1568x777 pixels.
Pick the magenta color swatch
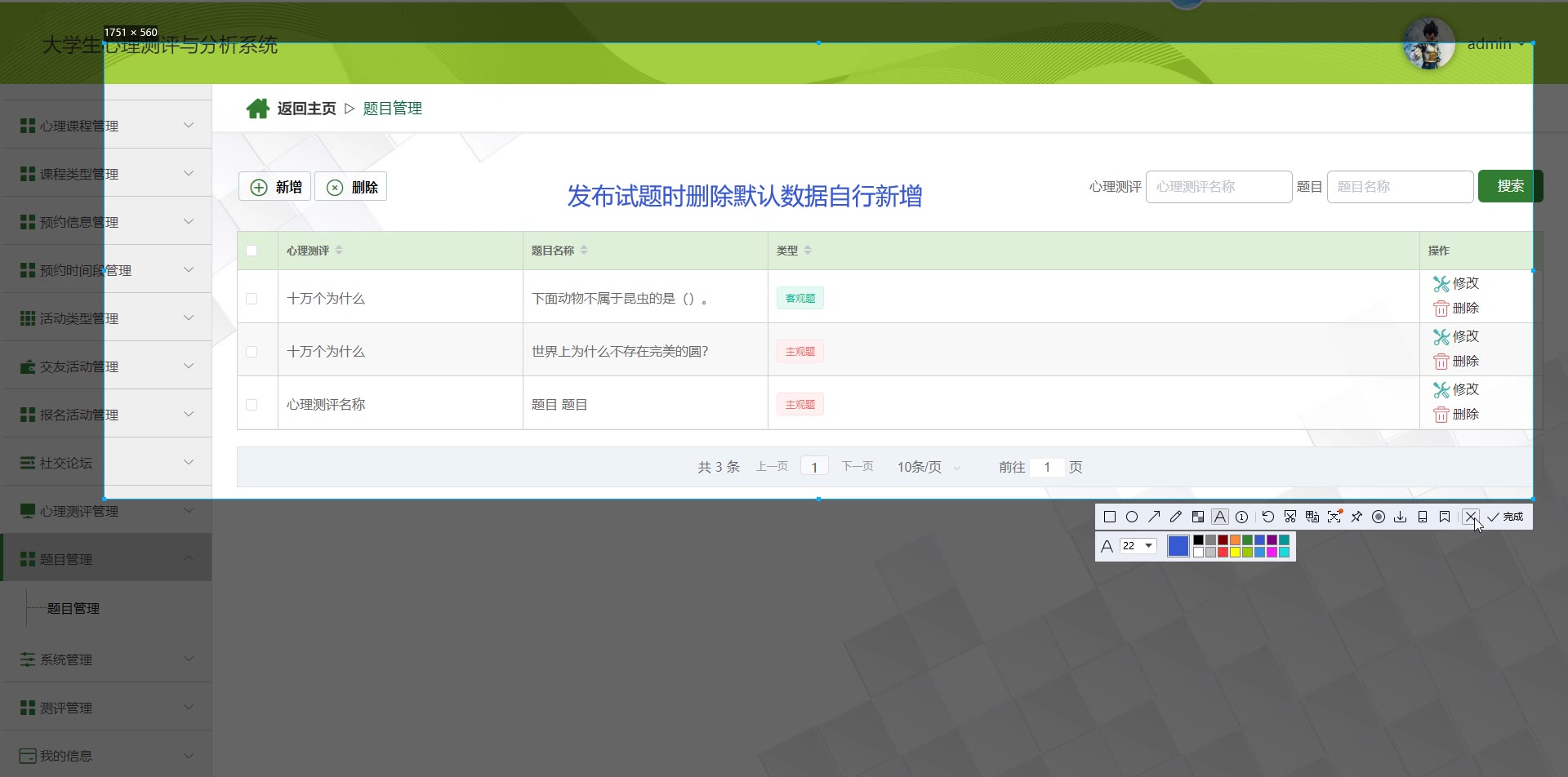pos(1272,553)
